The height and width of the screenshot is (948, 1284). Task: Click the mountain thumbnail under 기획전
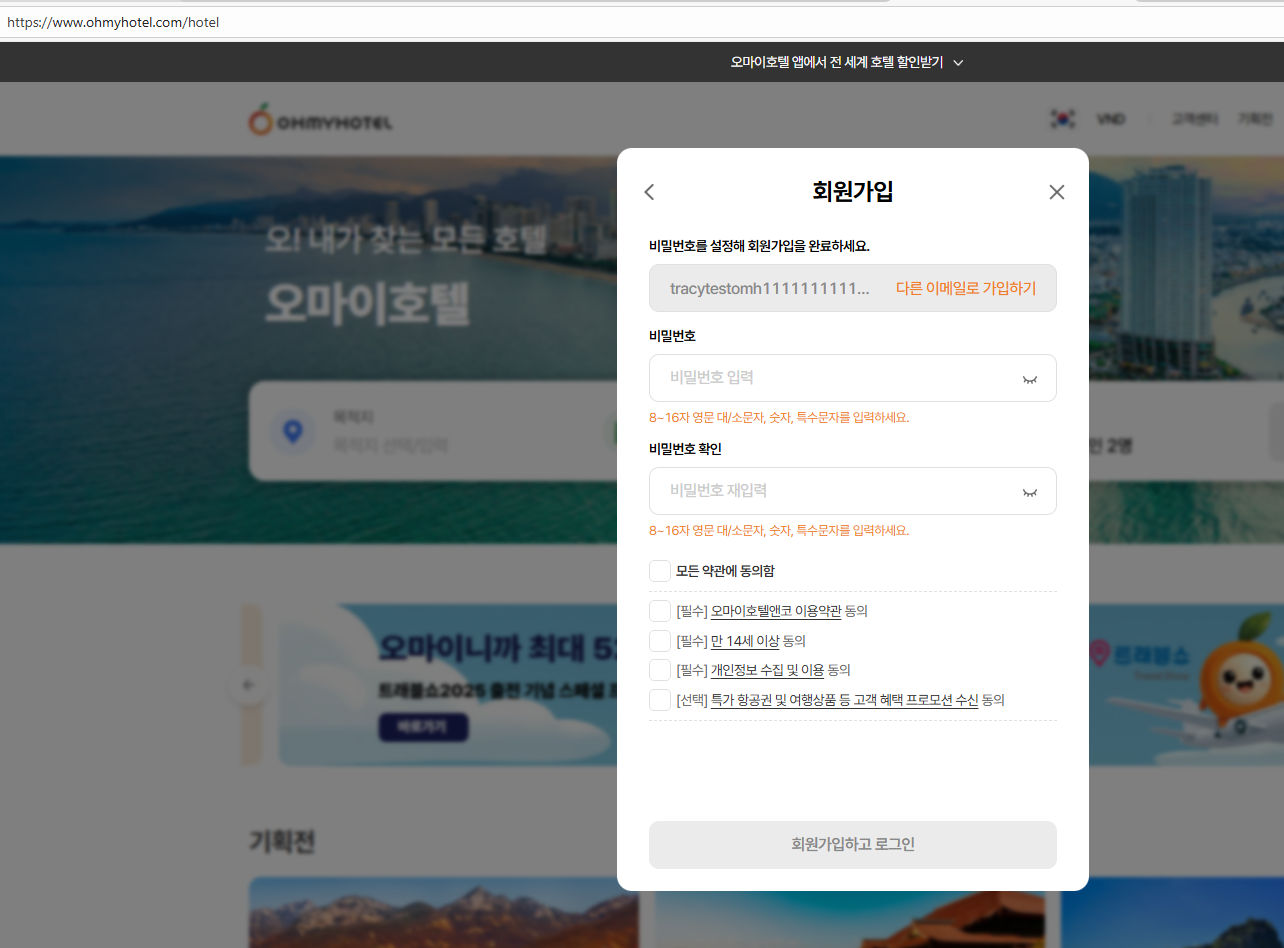(444, 912)
